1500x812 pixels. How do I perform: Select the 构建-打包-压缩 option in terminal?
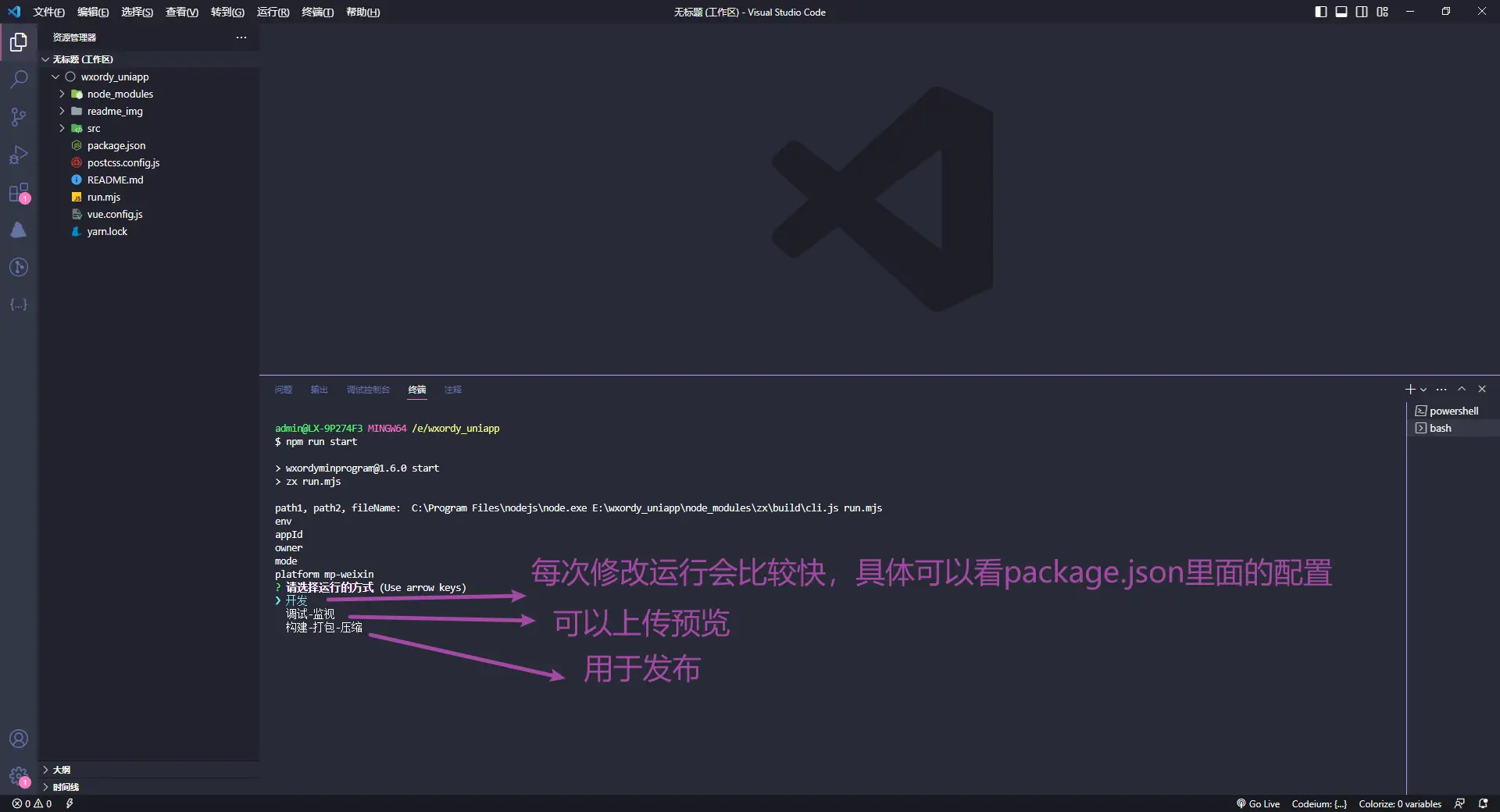323,627
